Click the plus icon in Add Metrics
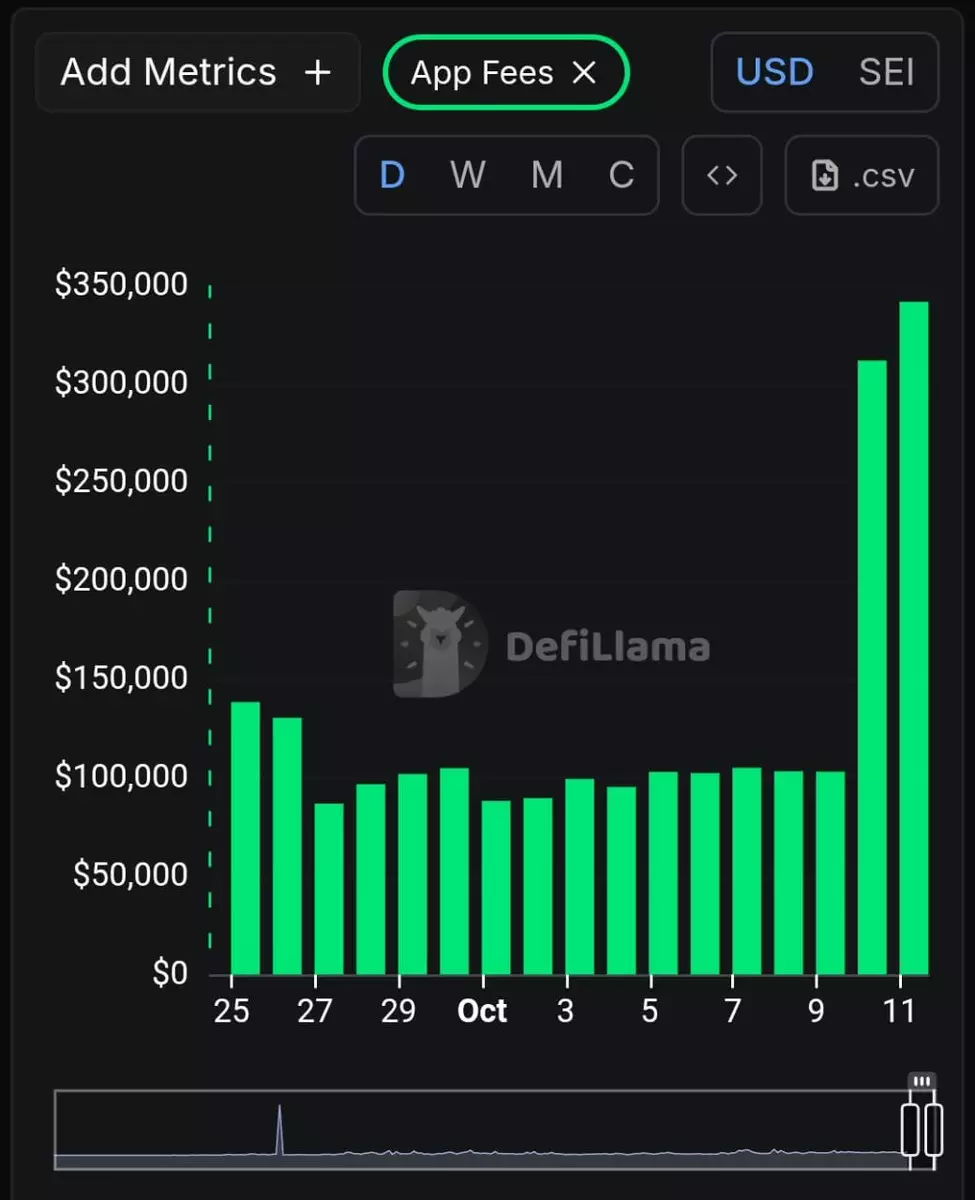975x1200 pixels. tap(317, 73)
